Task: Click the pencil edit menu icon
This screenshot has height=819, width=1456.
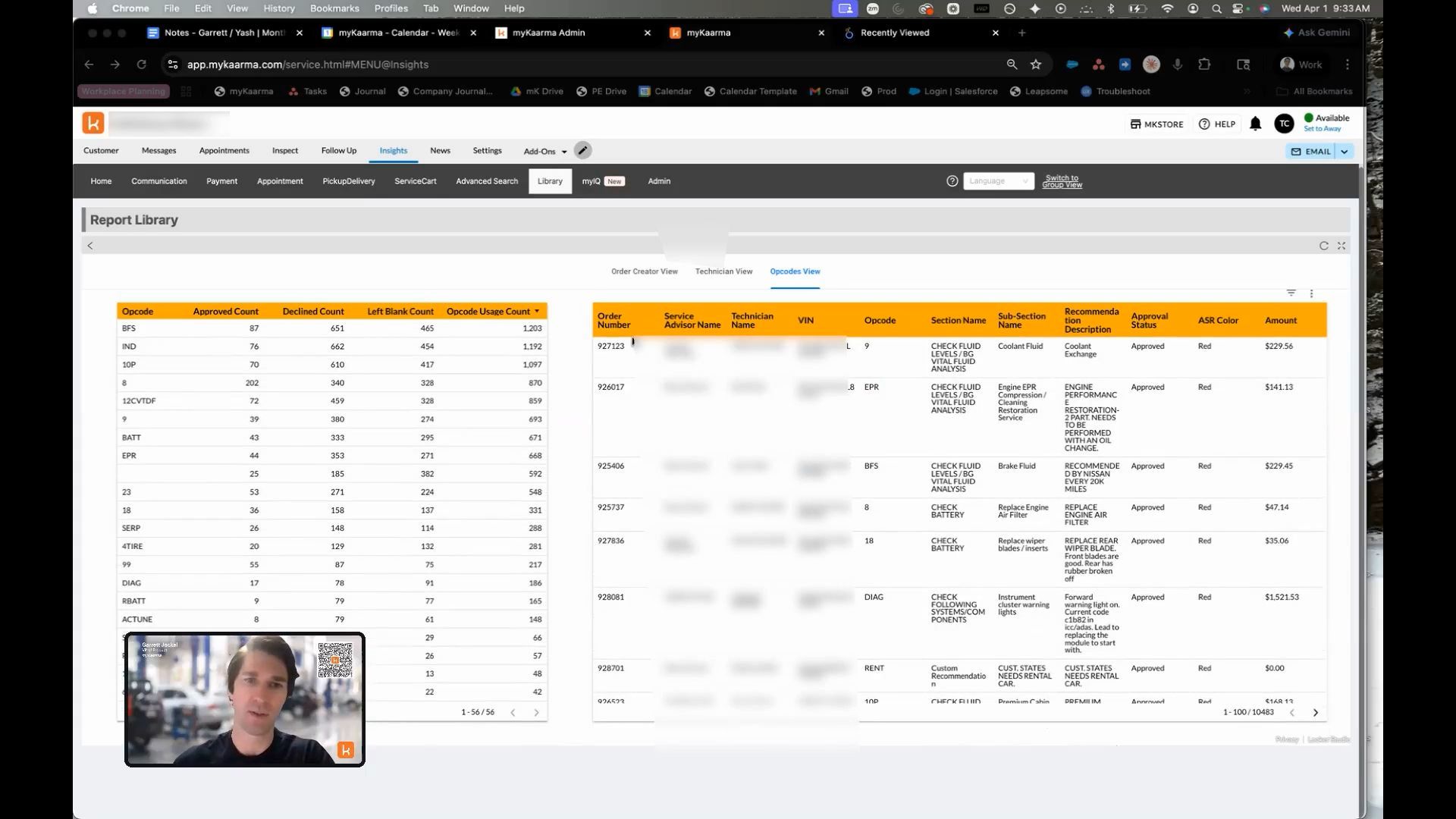Action: [x=582, y=150]
